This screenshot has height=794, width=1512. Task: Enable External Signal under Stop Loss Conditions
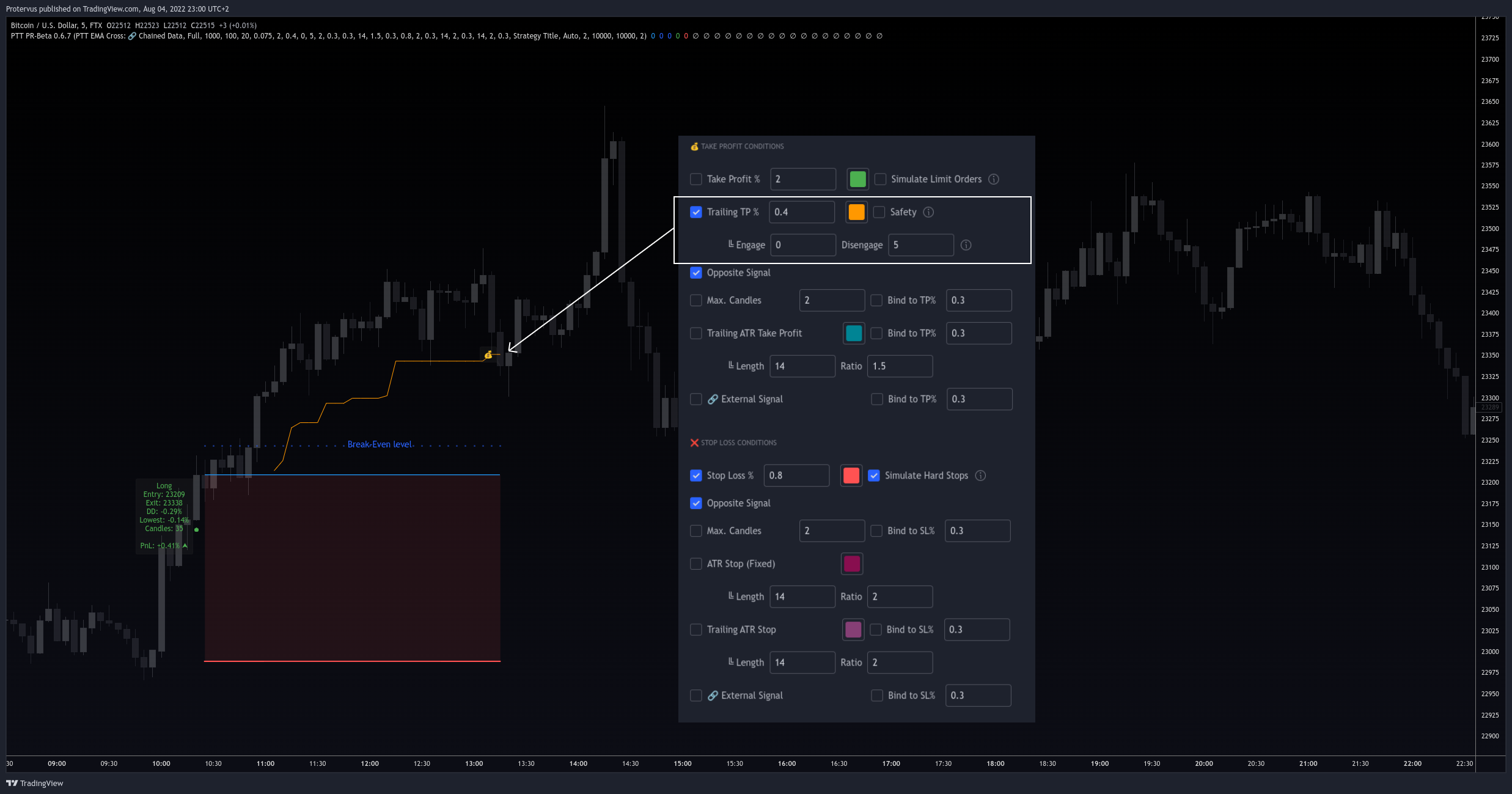pyautogui.click(x=695, y=696)
